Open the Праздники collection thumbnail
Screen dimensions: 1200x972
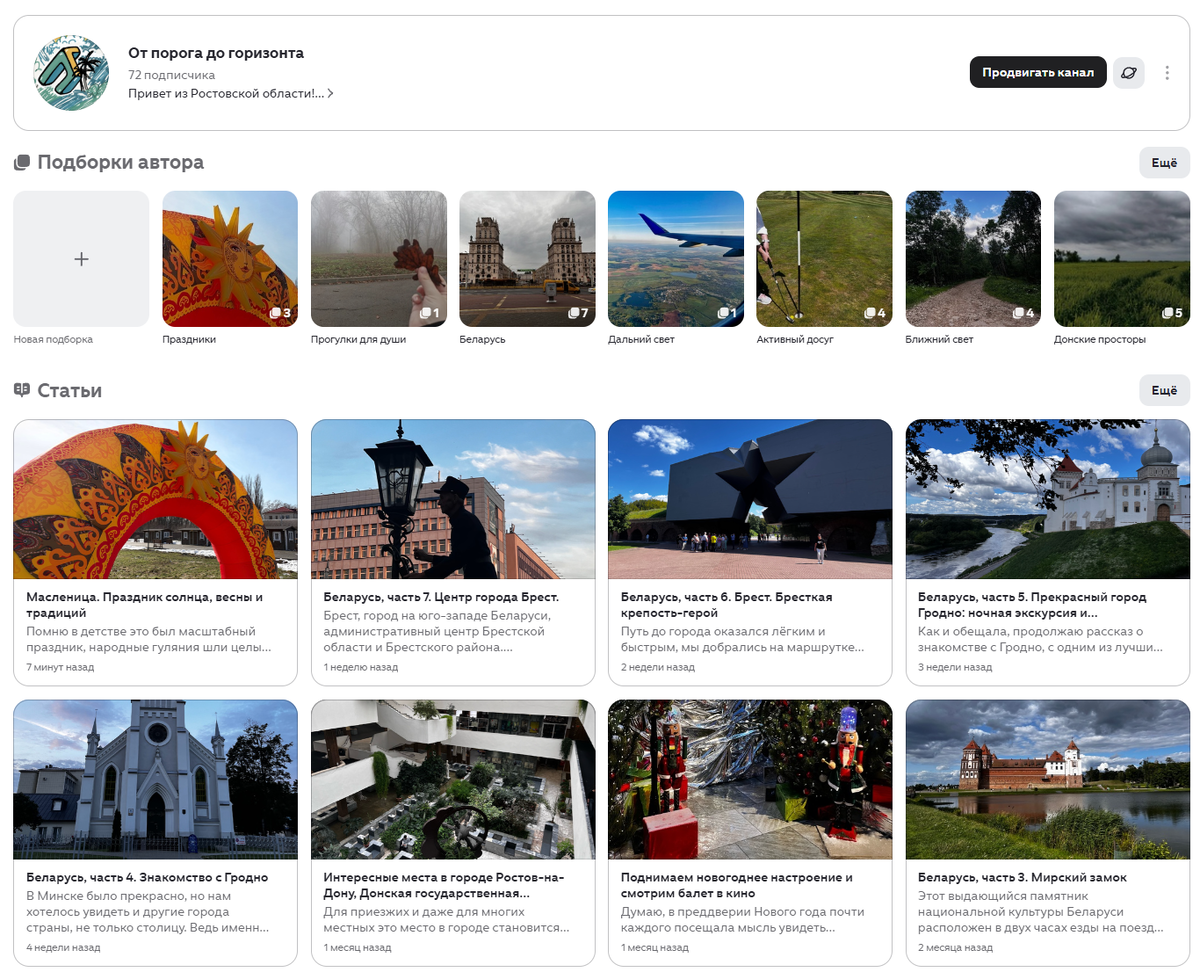pos(230,259)
